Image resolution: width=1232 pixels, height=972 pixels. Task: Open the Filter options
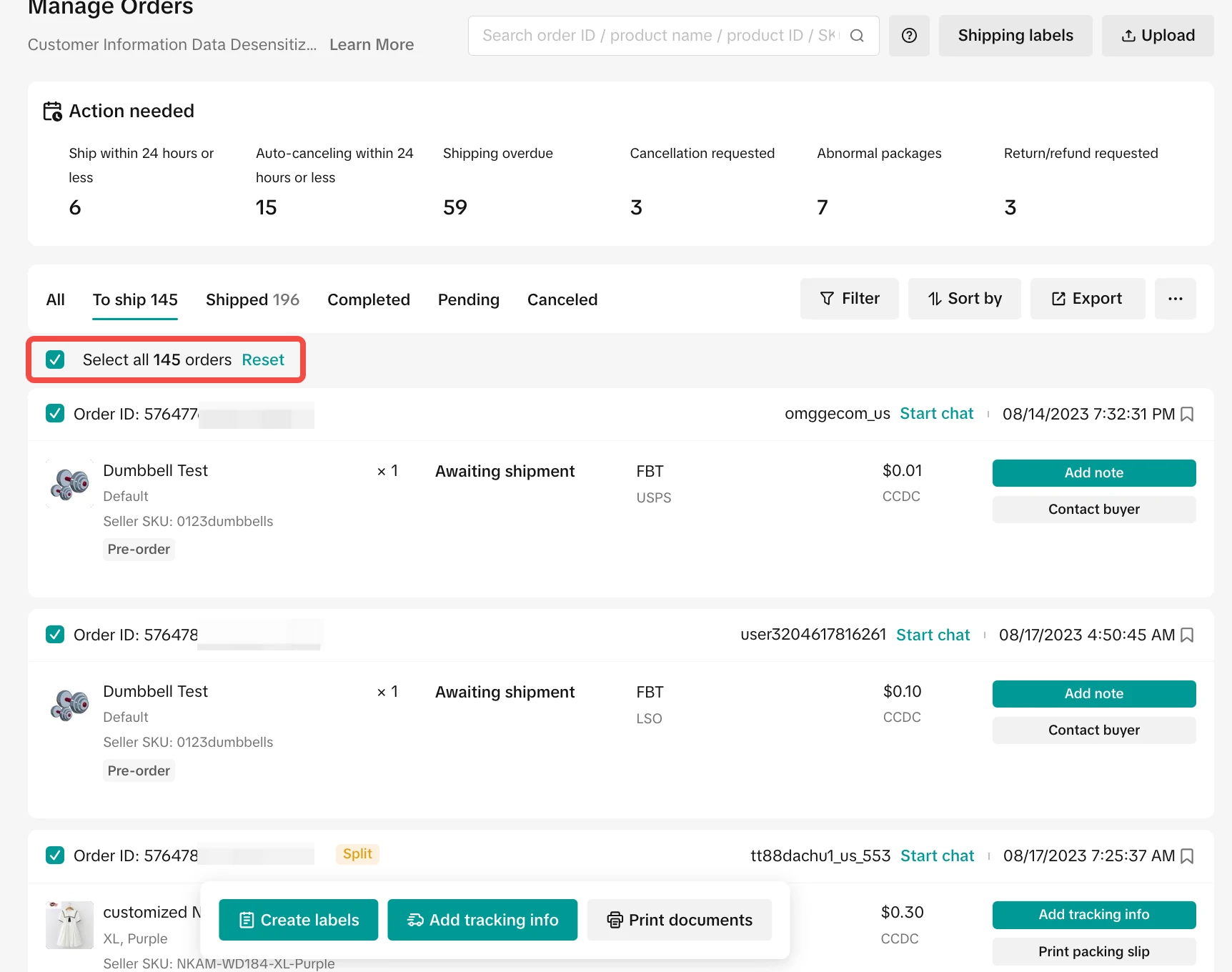[849, 299]
